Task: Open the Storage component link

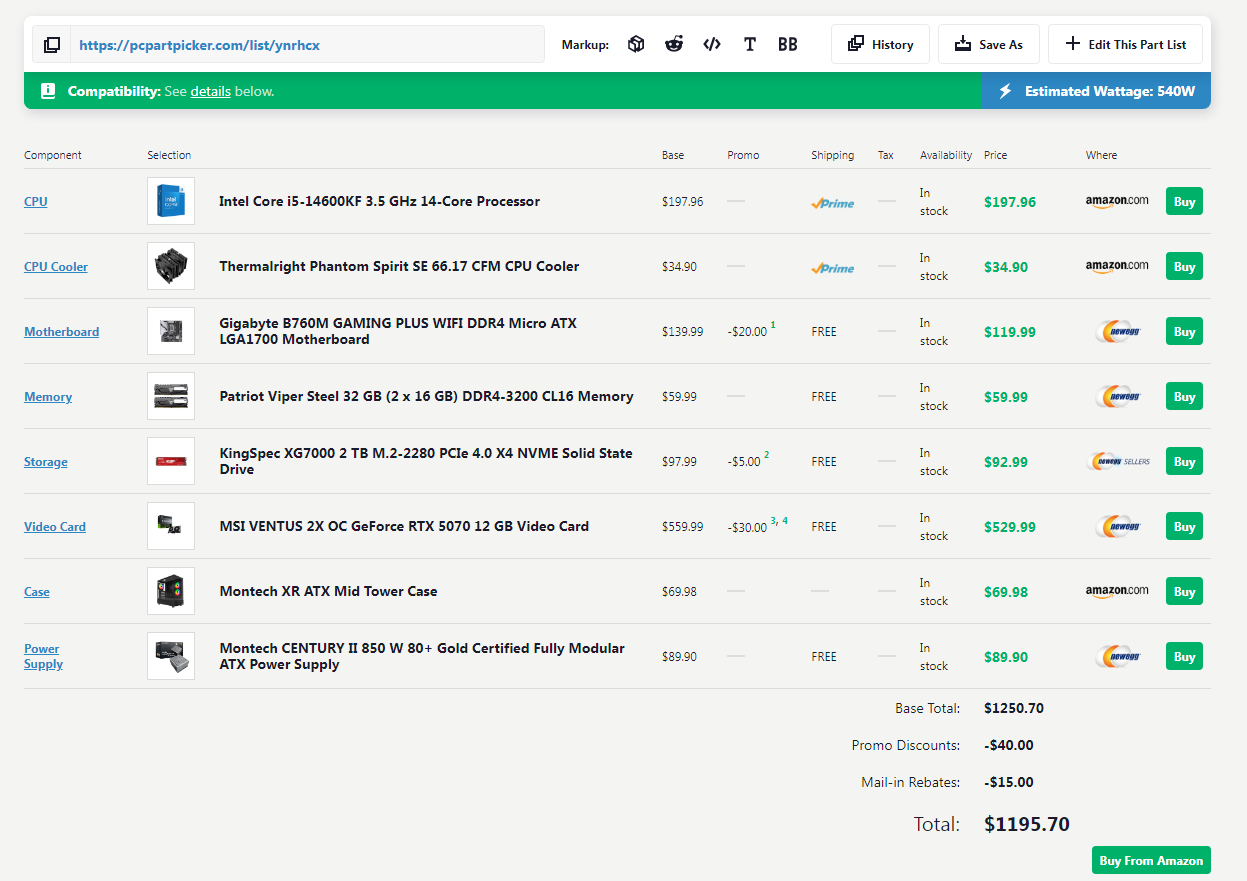Action: coord(46,461)
